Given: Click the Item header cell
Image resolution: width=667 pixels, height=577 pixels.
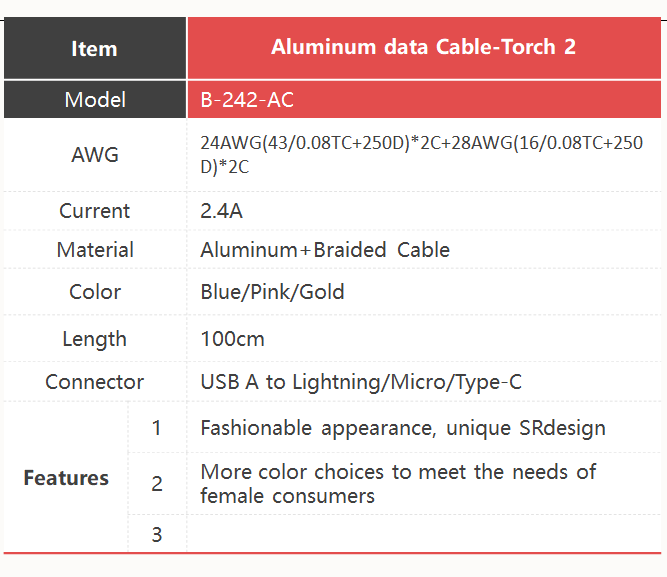Looking at the screenshot, I should 95,49.
